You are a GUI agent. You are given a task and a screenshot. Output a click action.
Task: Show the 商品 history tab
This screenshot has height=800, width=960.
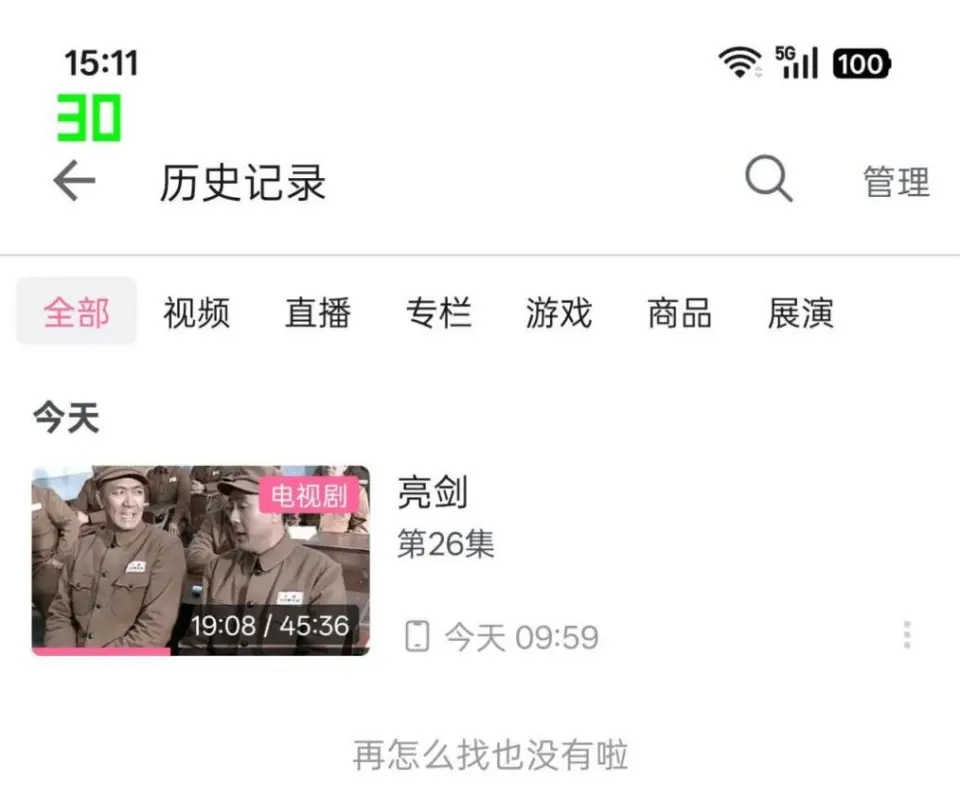680,313
